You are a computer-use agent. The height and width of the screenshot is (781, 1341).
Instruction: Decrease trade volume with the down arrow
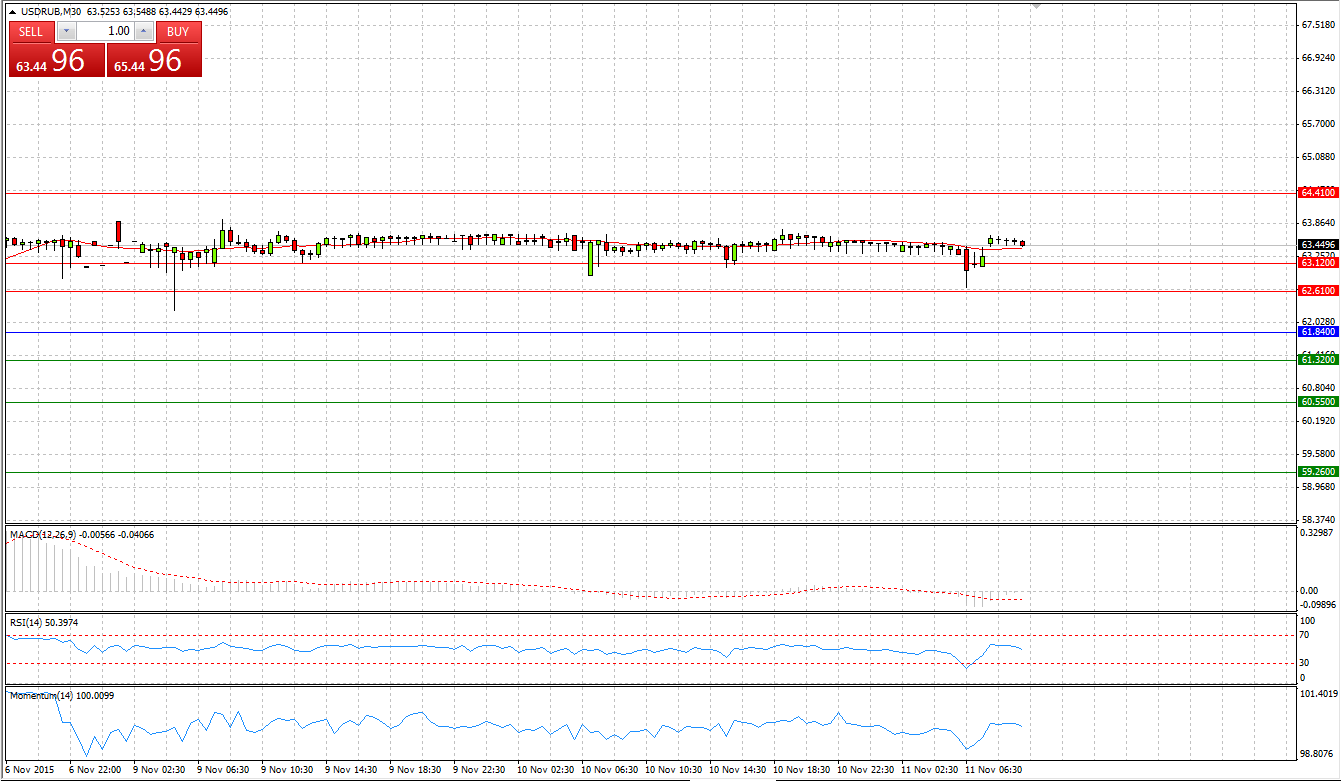click(x=66, y=31)
